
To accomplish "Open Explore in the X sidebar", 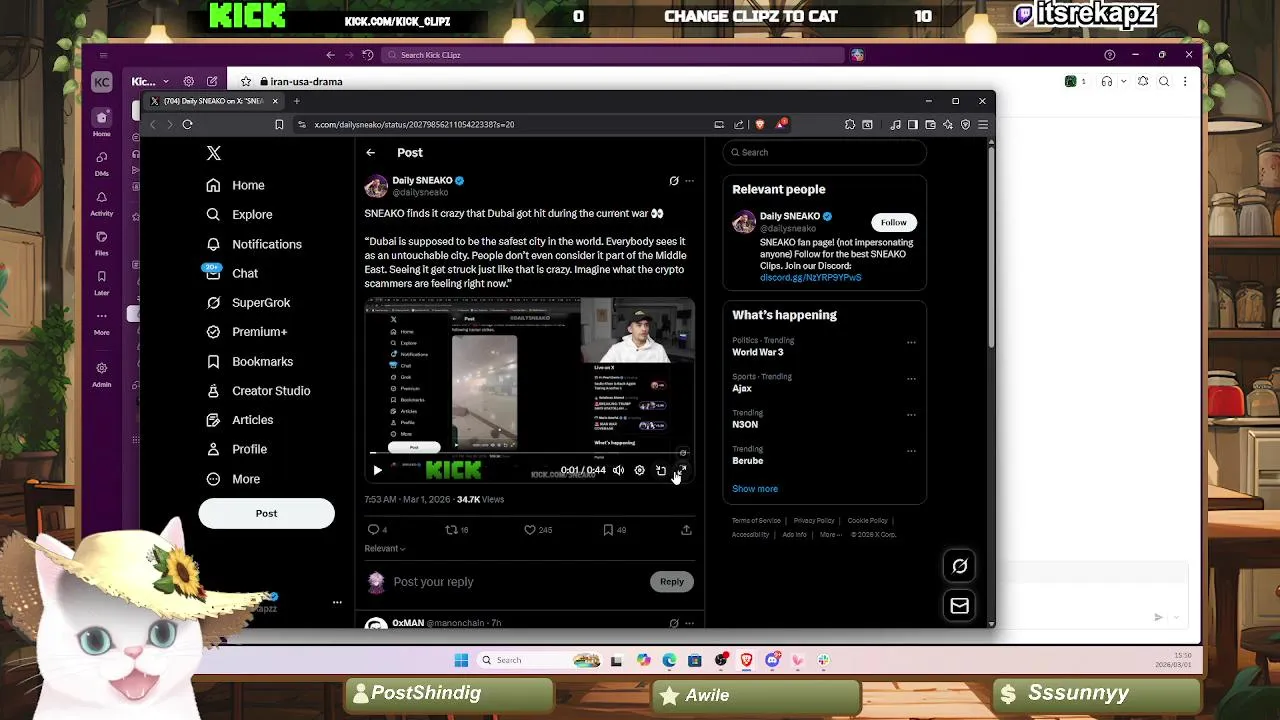I will 239,214.
